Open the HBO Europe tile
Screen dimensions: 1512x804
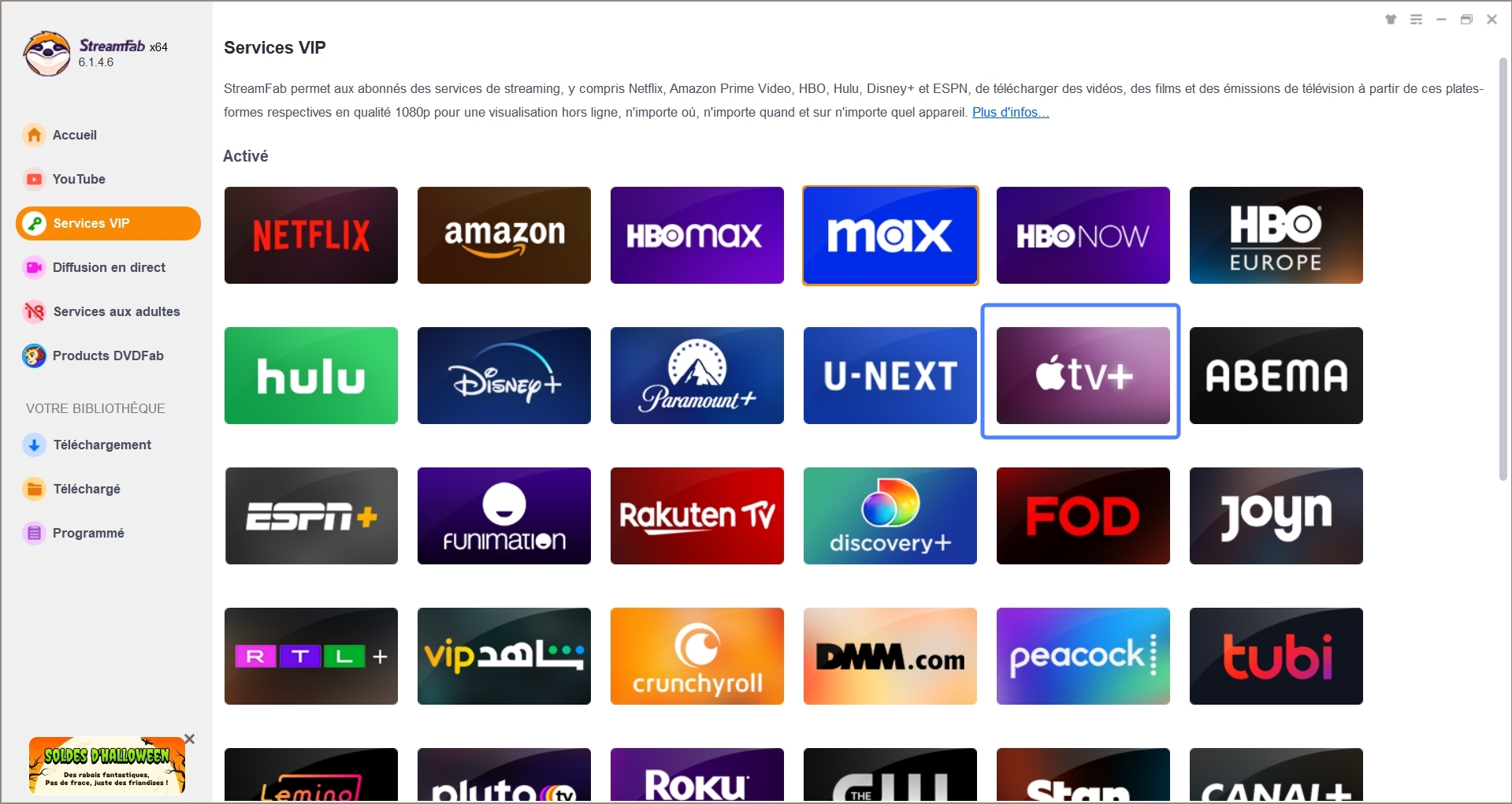pos(1276,235)
